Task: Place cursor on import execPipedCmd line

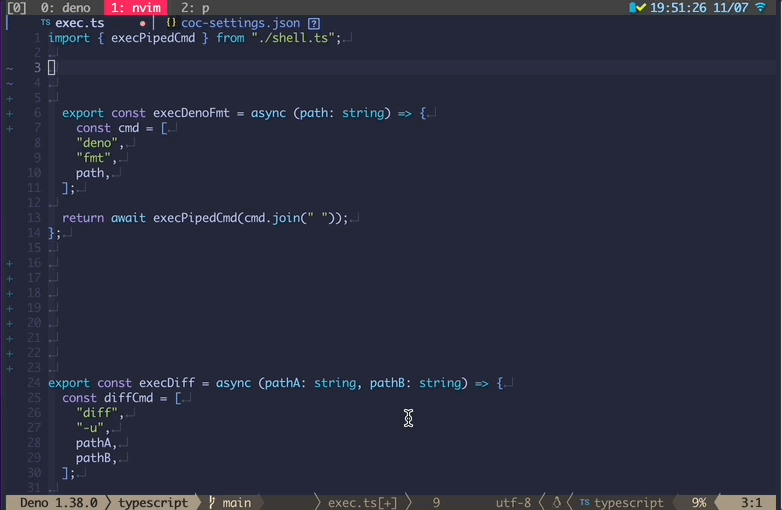Action: pos(195,38)
